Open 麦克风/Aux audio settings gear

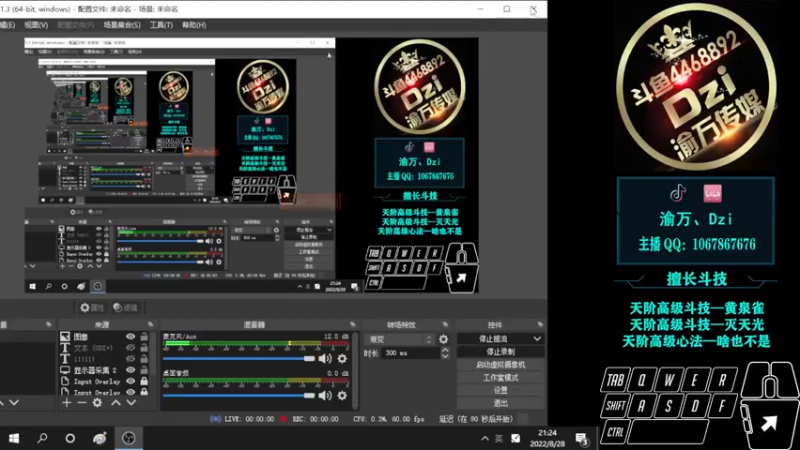[342, 359]
